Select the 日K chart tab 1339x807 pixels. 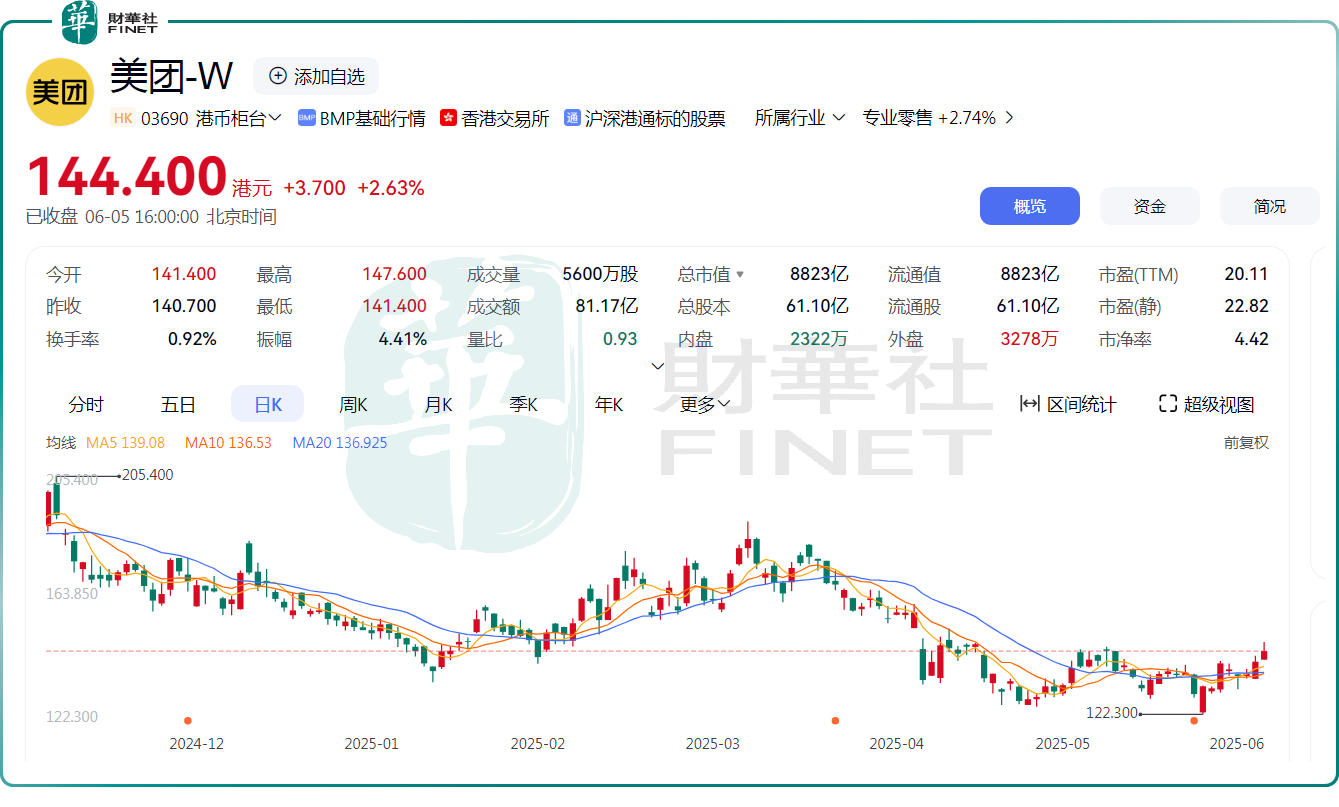(268, 404)
